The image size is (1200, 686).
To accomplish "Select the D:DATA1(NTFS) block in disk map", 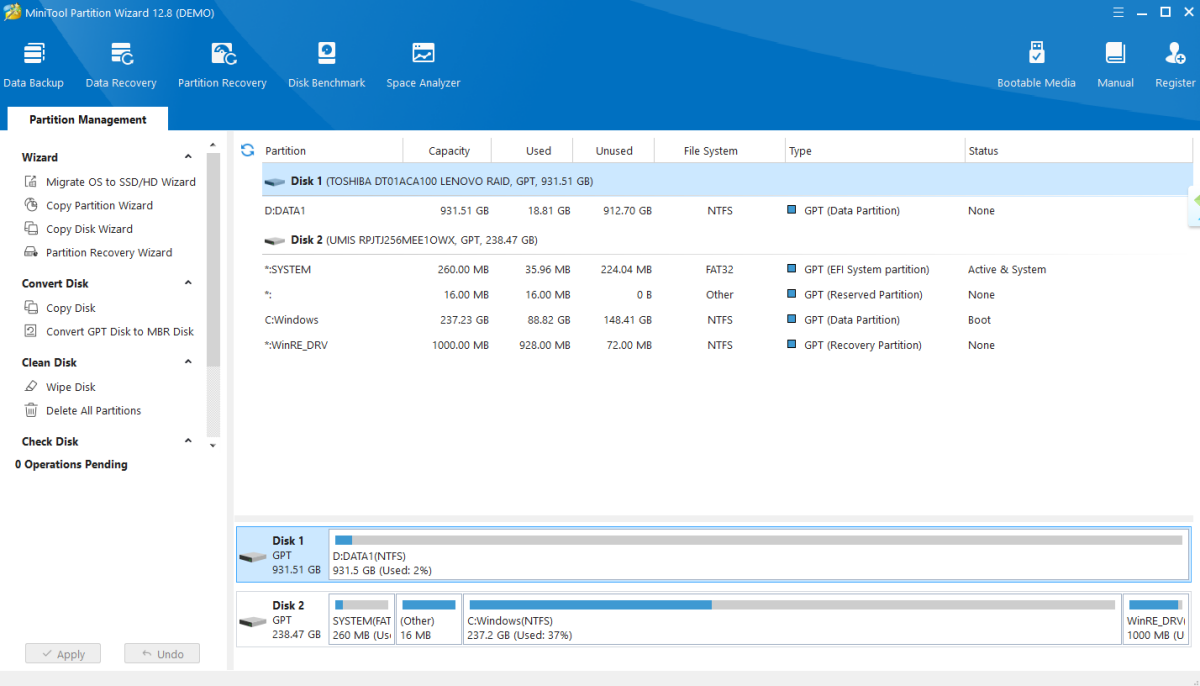I will pos(759,555).
